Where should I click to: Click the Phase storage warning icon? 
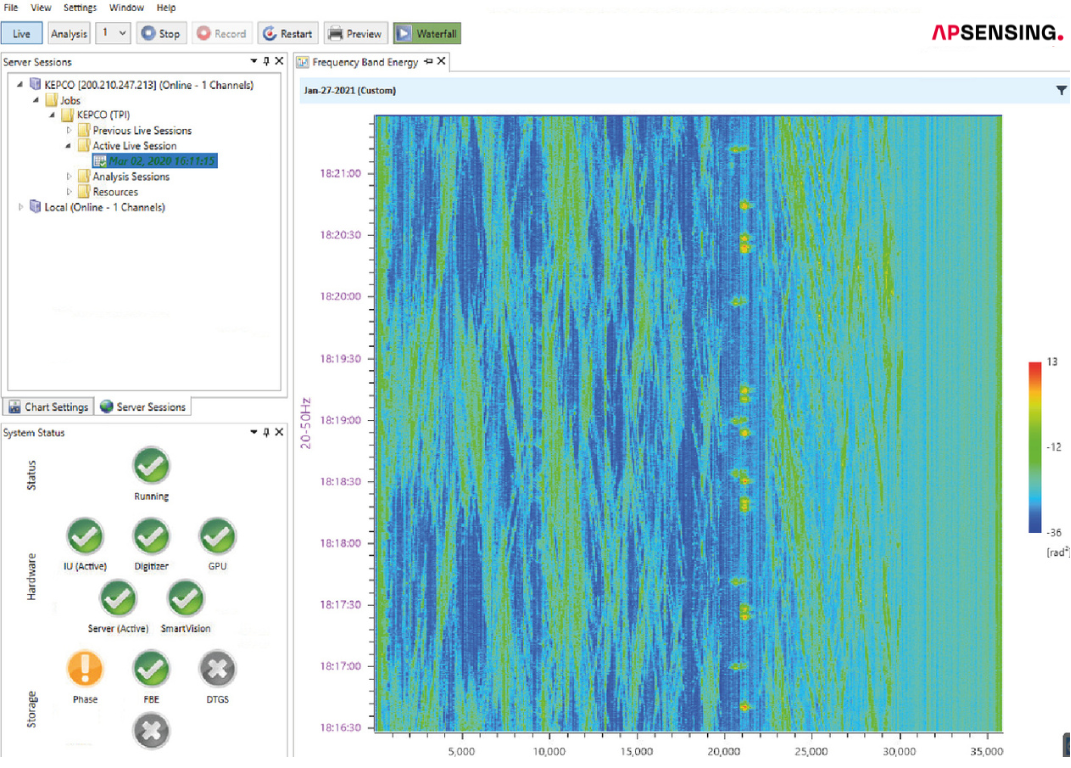pos(85,668)
